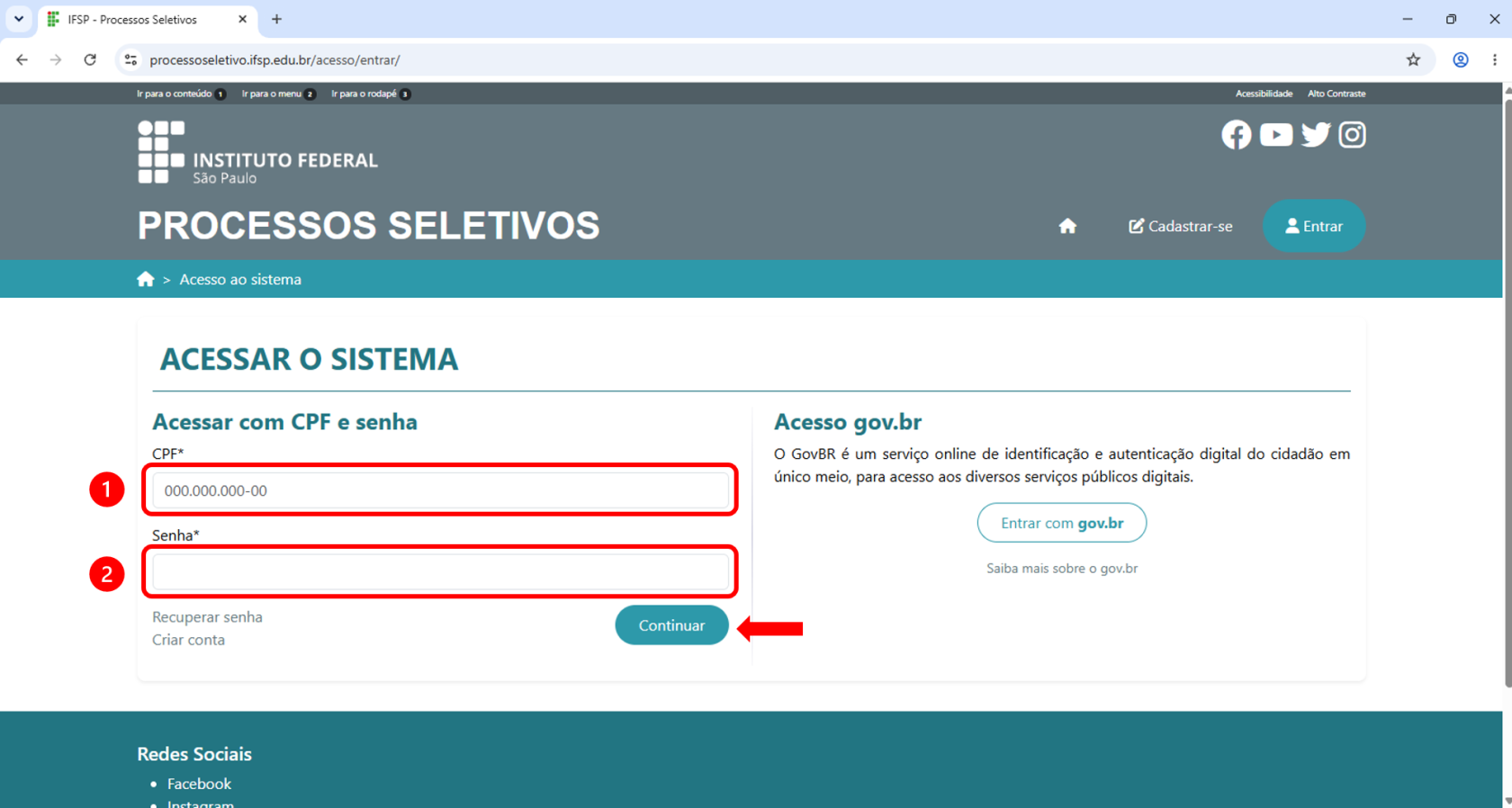Open the IFSP Facebook page icon
Image resolution: width=1512 pixels, height=808 pixels.
[1236, 135]
